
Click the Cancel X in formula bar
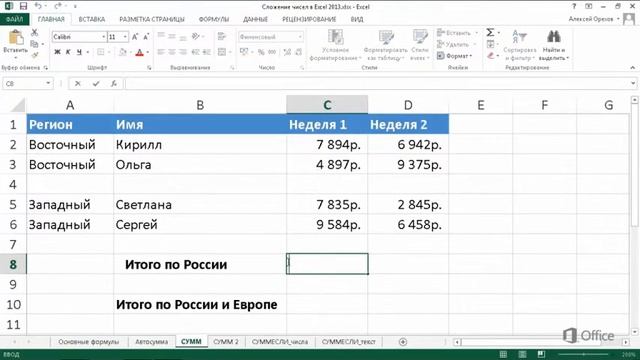point(78,83)
